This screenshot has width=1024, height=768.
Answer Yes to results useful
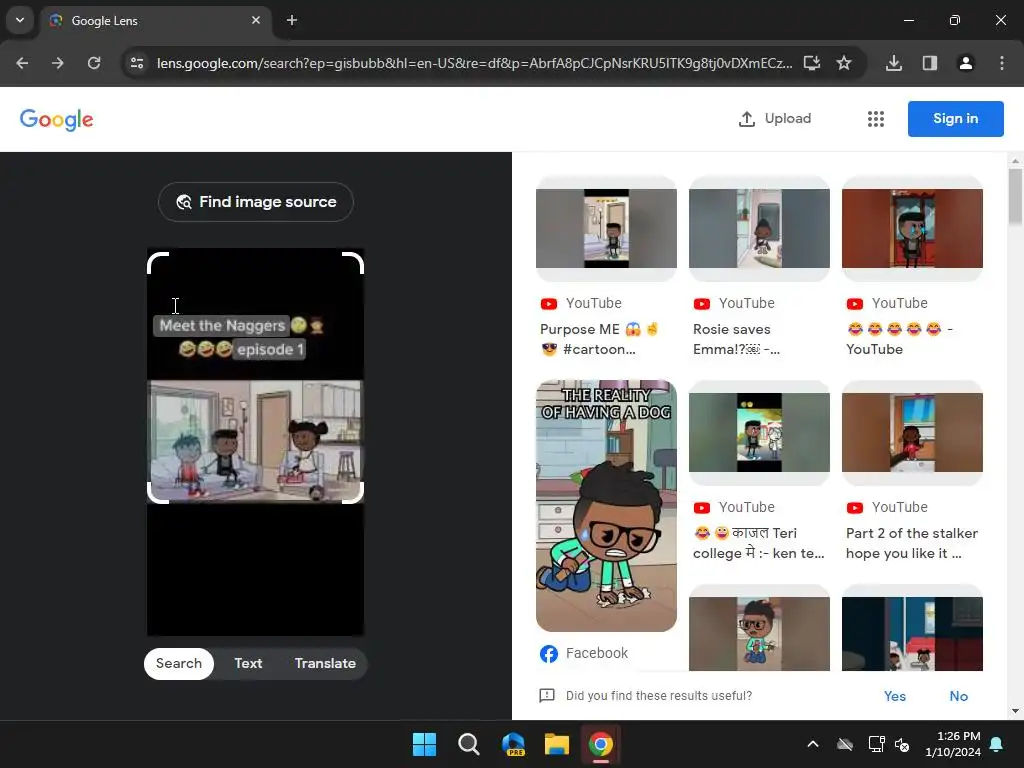point(895,696)
